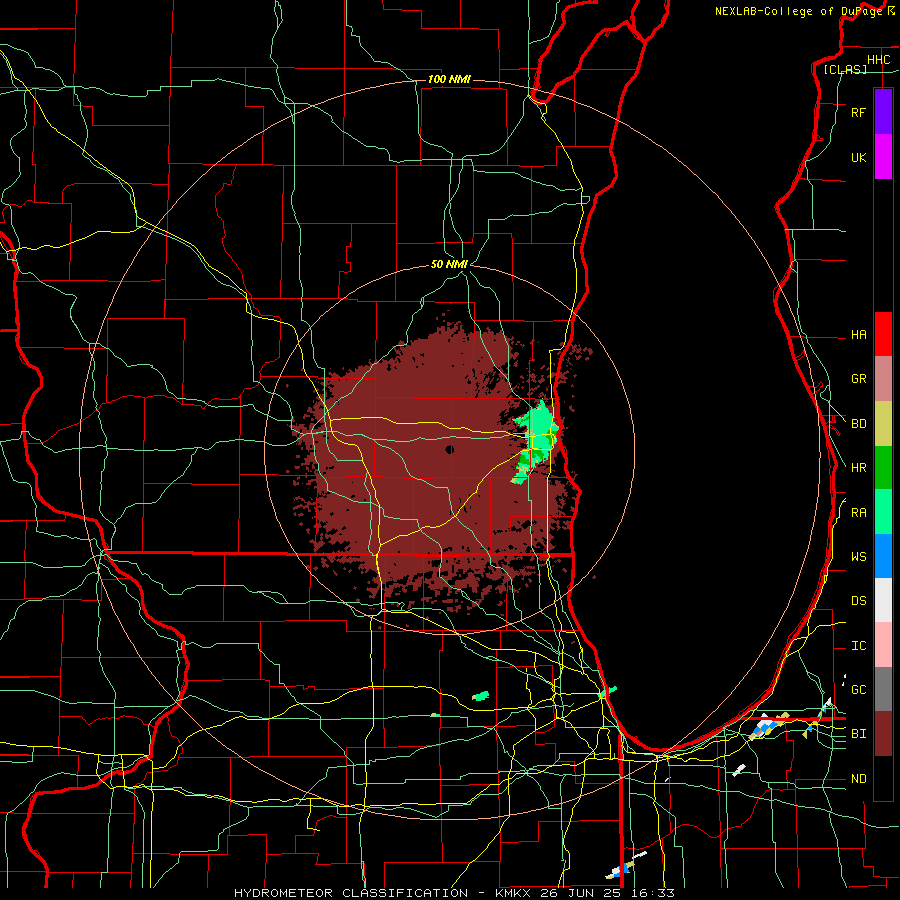900x900 pixels.
Task: Pick the brown BI legend swatch
Action: (883, 734)
